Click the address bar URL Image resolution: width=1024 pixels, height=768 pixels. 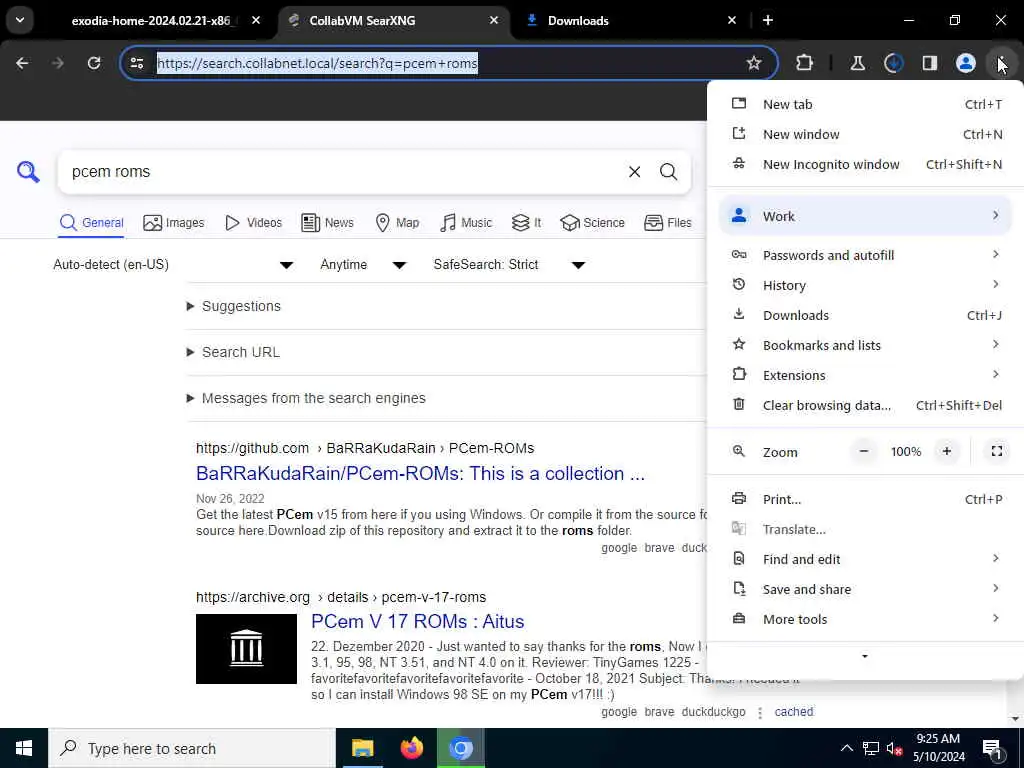coord(317,63)
